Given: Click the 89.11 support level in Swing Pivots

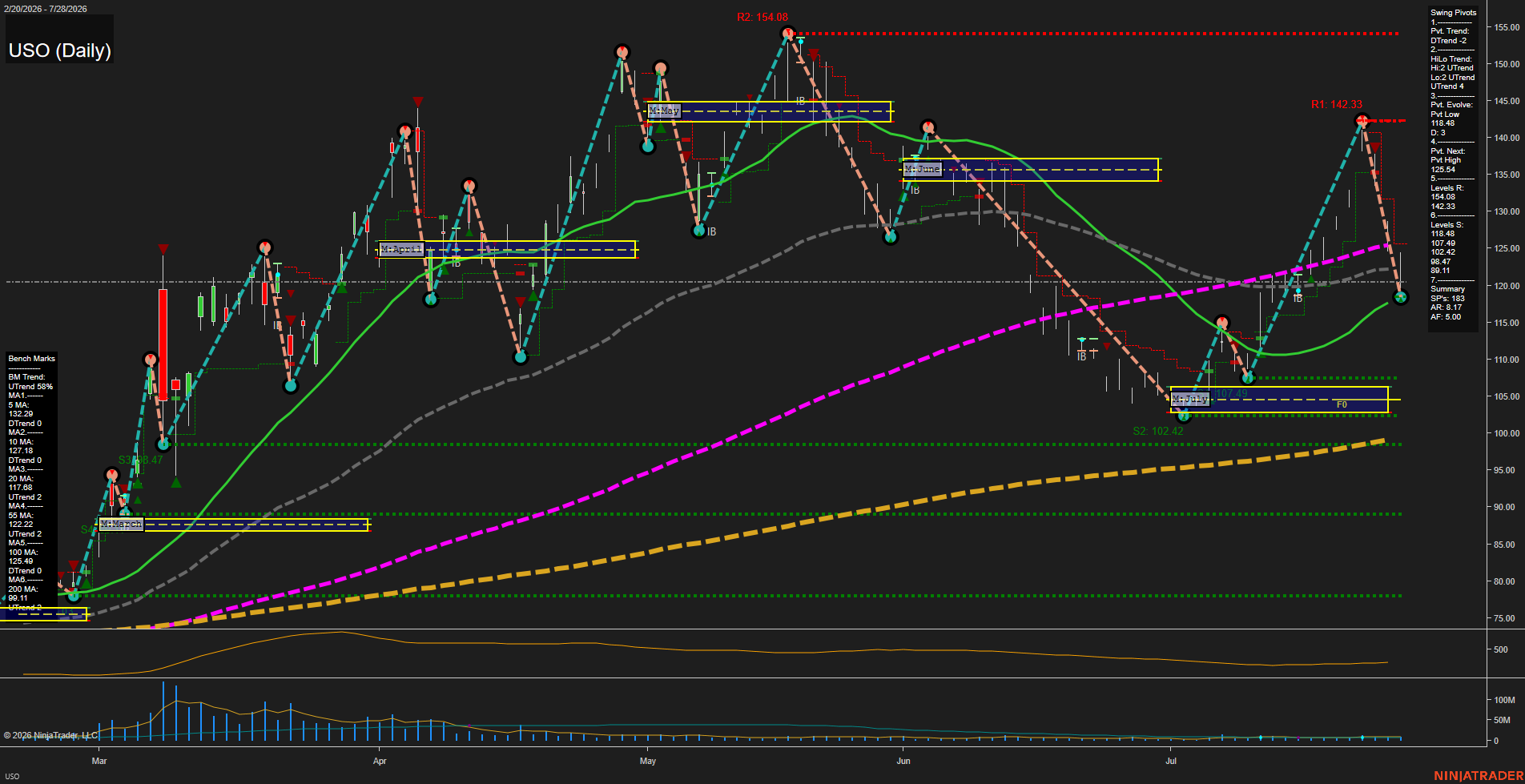Looking at the screenshot, I should tap(1440, 271).
